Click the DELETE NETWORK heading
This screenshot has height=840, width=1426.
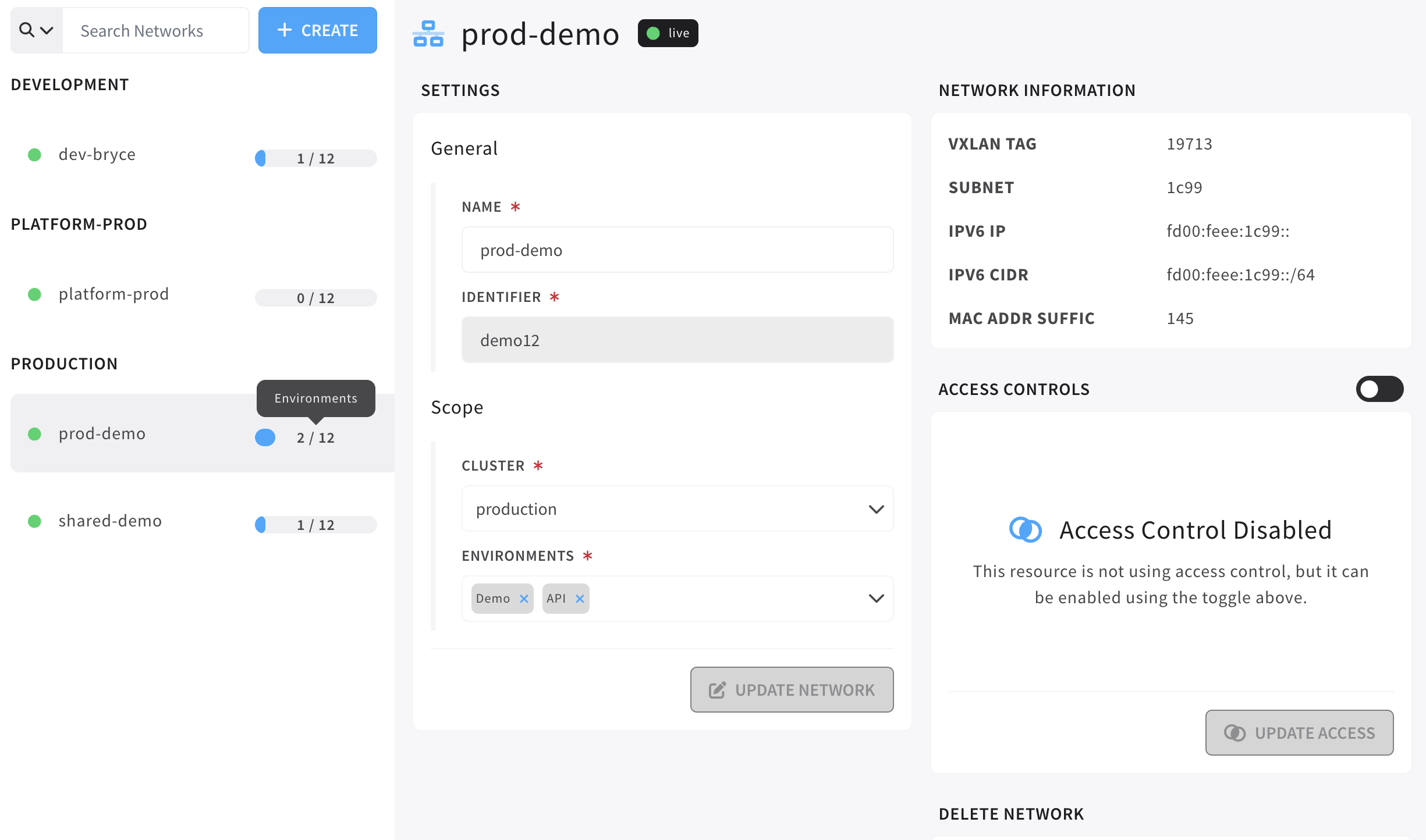tap(1012, 814)
